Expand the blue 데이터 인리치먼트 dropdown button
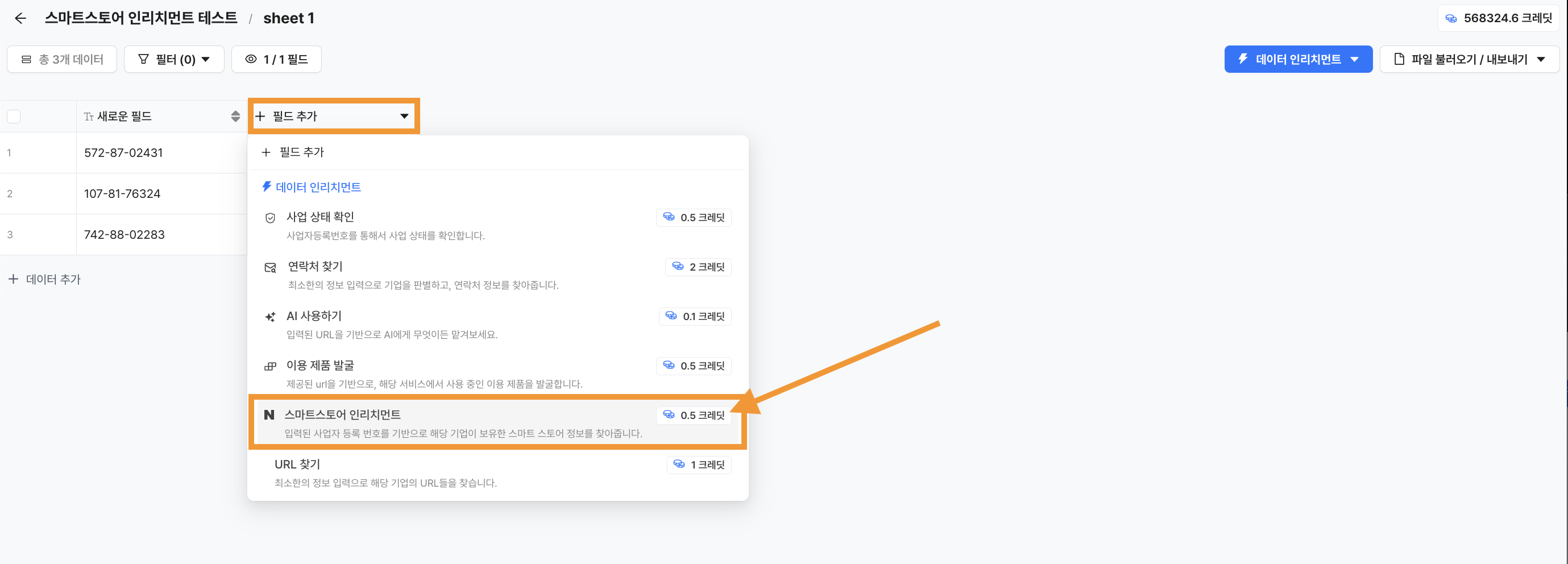 [x=1298, y=60]
